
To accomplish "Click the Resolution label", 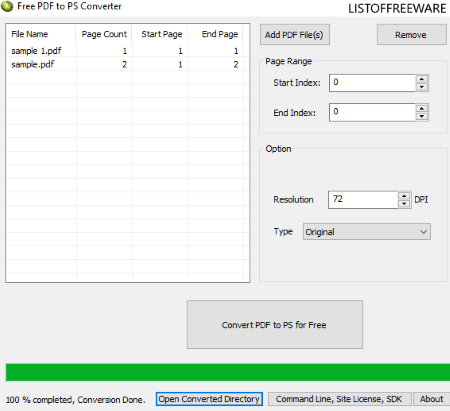I will pyautogui.click(x=293, y=200).
